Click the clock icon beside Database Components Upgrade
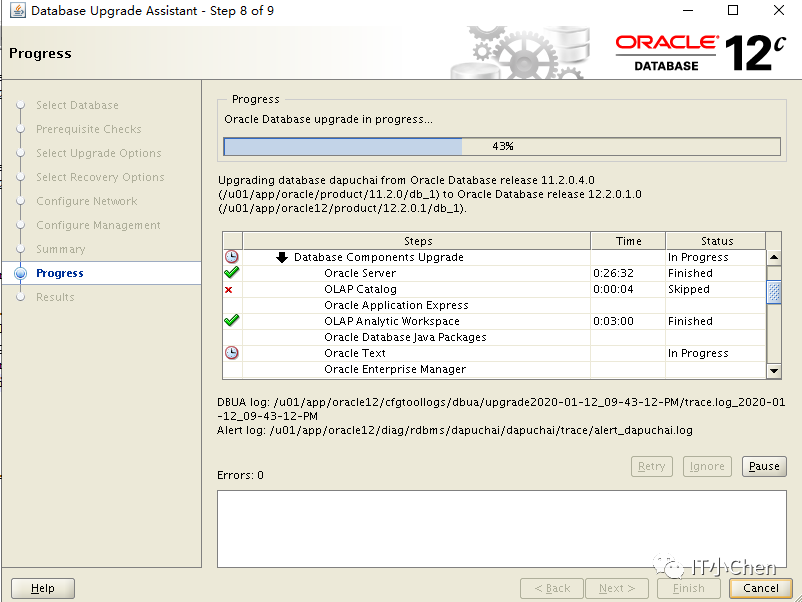This screenshot has height=602, width=802. [x=232, y=257]
